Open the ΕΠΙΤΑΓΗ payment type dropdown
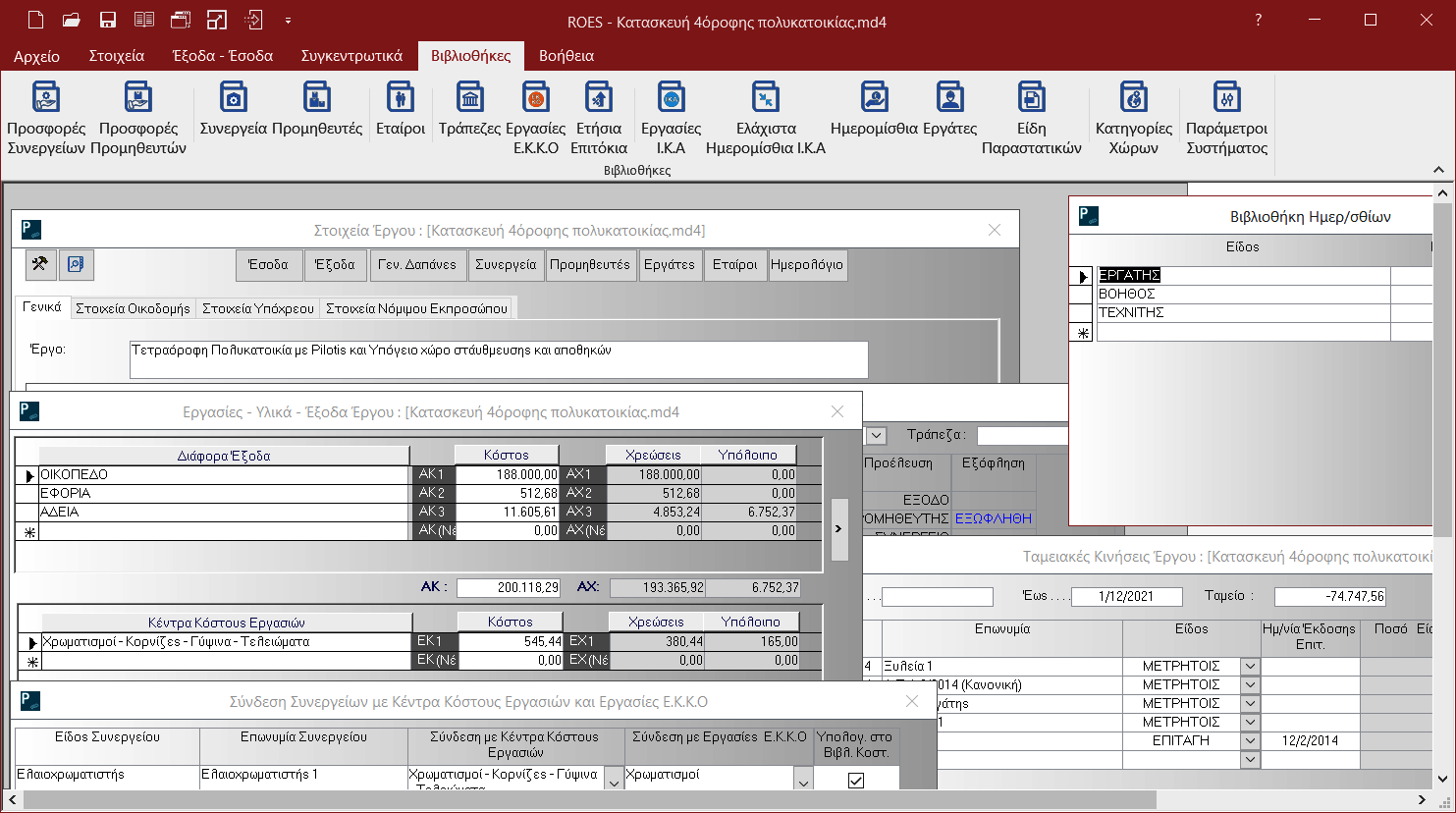Image resolution: width=1456 pixels, height=813 pixels. [x=1250, y=740]
